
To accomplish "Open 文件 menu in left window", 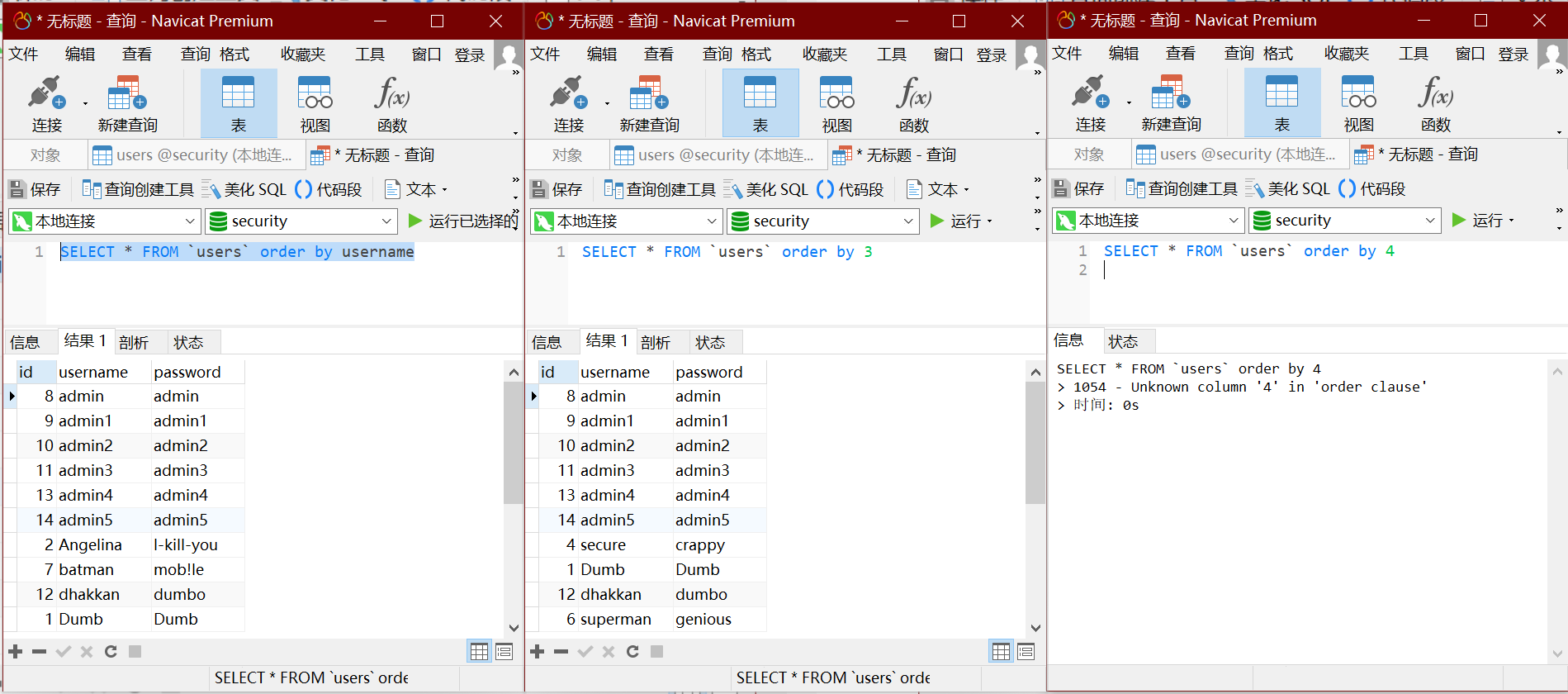I will click(x=23, y=55).
